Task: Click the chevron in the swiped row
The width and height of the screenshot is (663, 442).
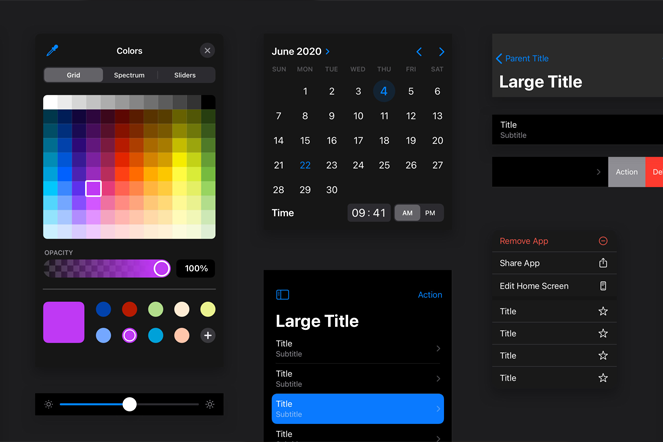Action: click(598, 172)
